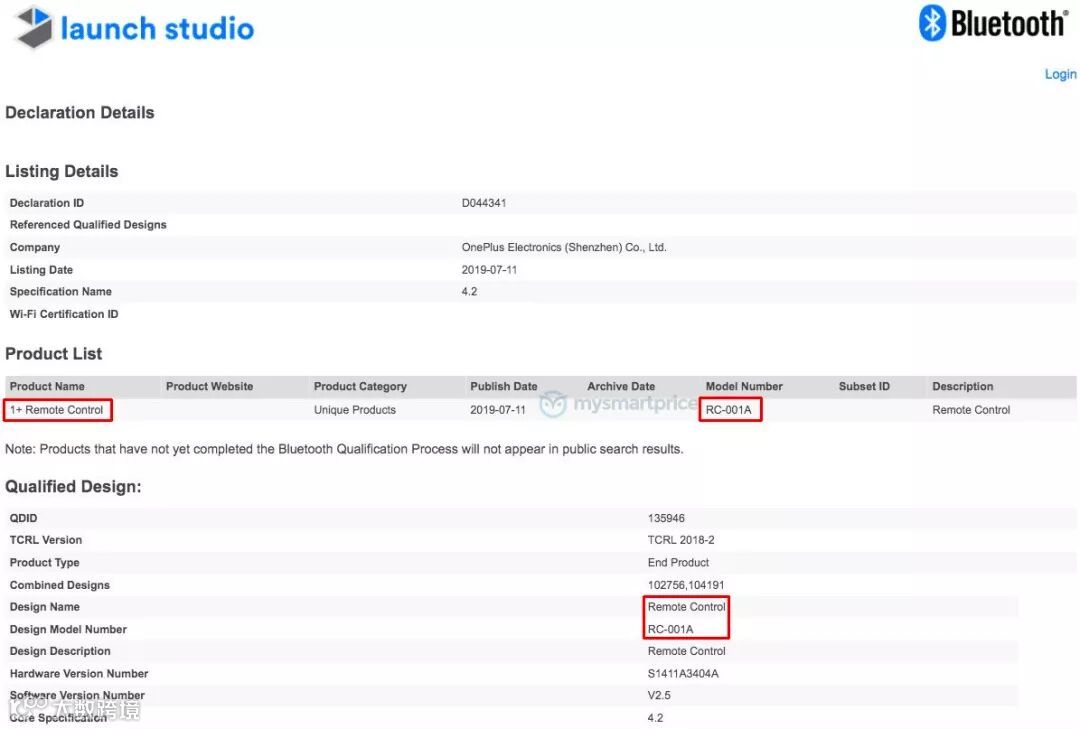This screenshot has width=1080, height=729.
Task: Click the Model Number column header
Action: click(744, 386)
